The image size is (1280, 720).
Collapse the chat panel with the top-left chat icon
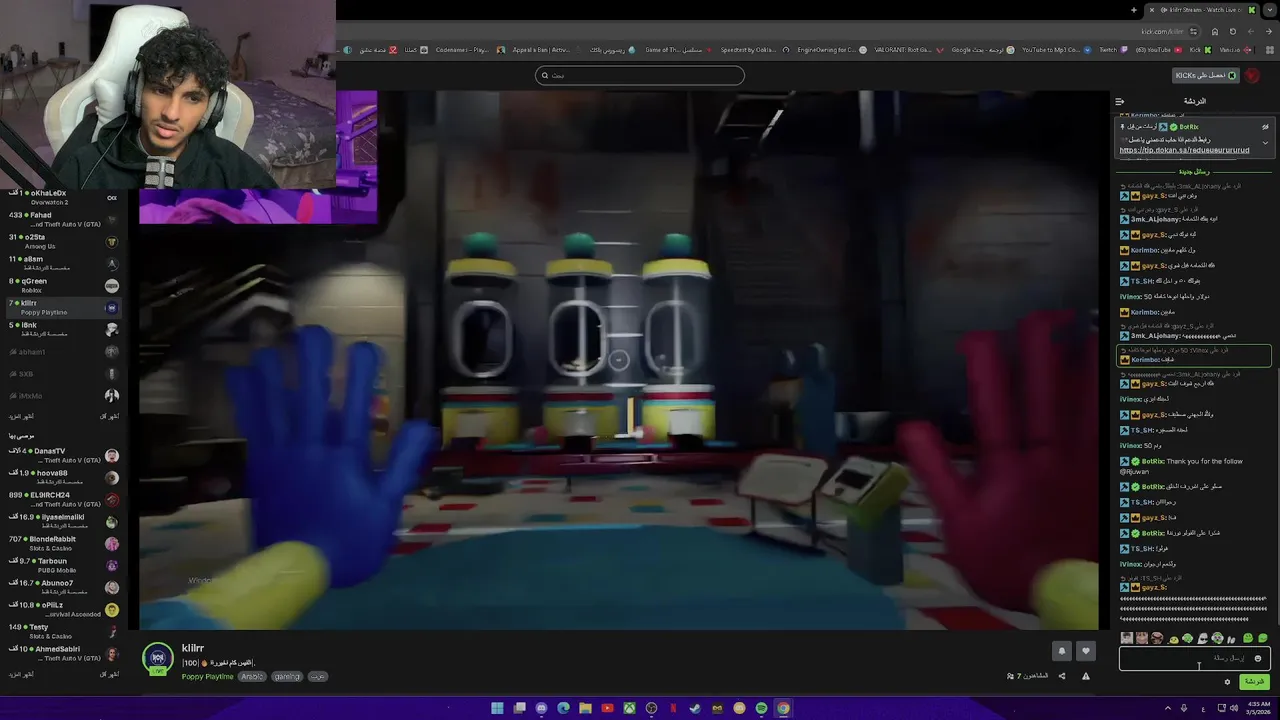1120,101
